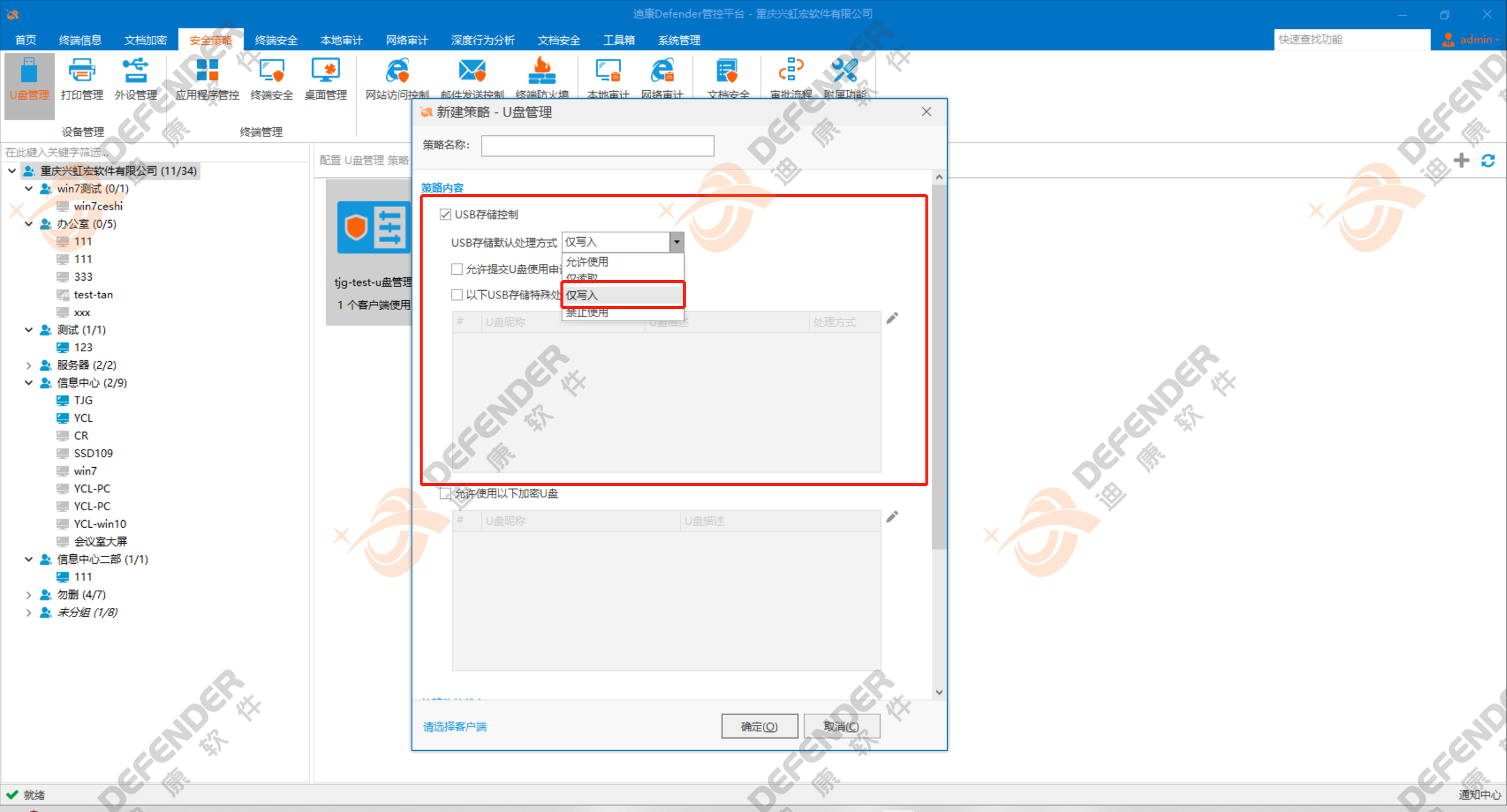Viewport: 1507px width, 812px height.
Task: Choose 禁止使用 from the dropdown list
Action: (x=623, y=312)
